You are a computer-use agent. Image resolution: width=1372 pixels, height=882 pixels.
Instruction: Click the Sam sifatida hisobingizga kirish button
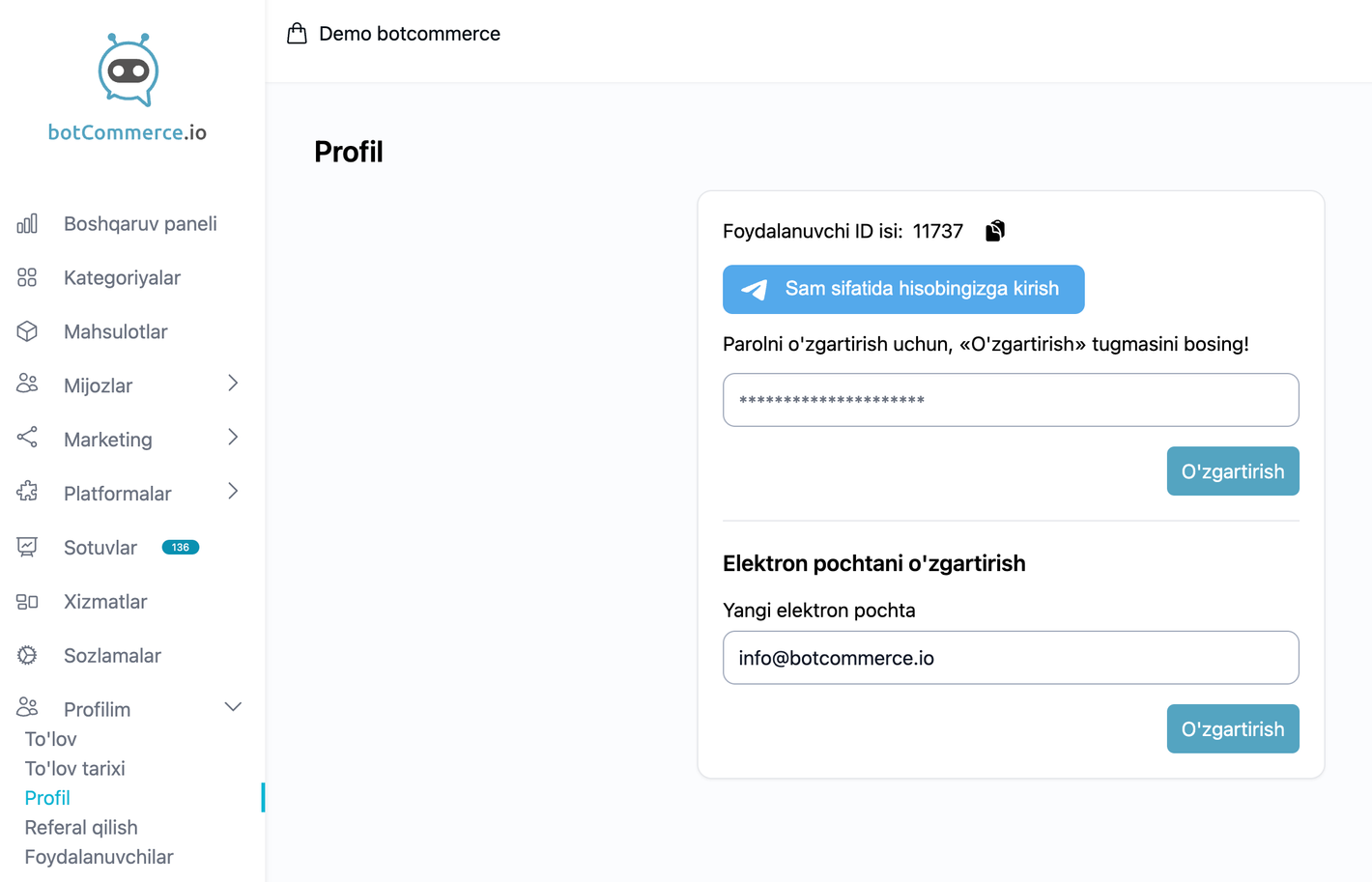tap(903, 289)
